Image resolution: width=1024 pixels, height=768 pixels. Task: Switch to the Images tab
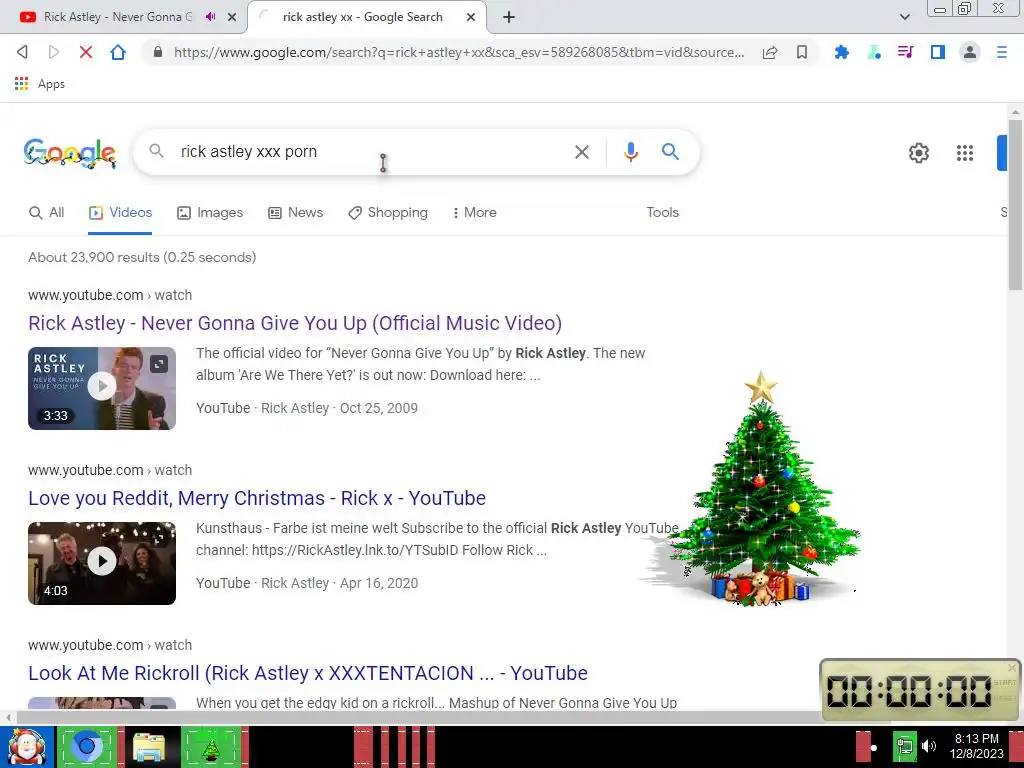210,212
